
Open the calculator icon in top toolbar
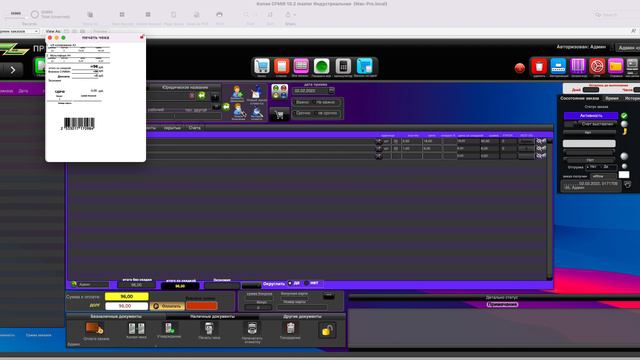tap(343, 66)
